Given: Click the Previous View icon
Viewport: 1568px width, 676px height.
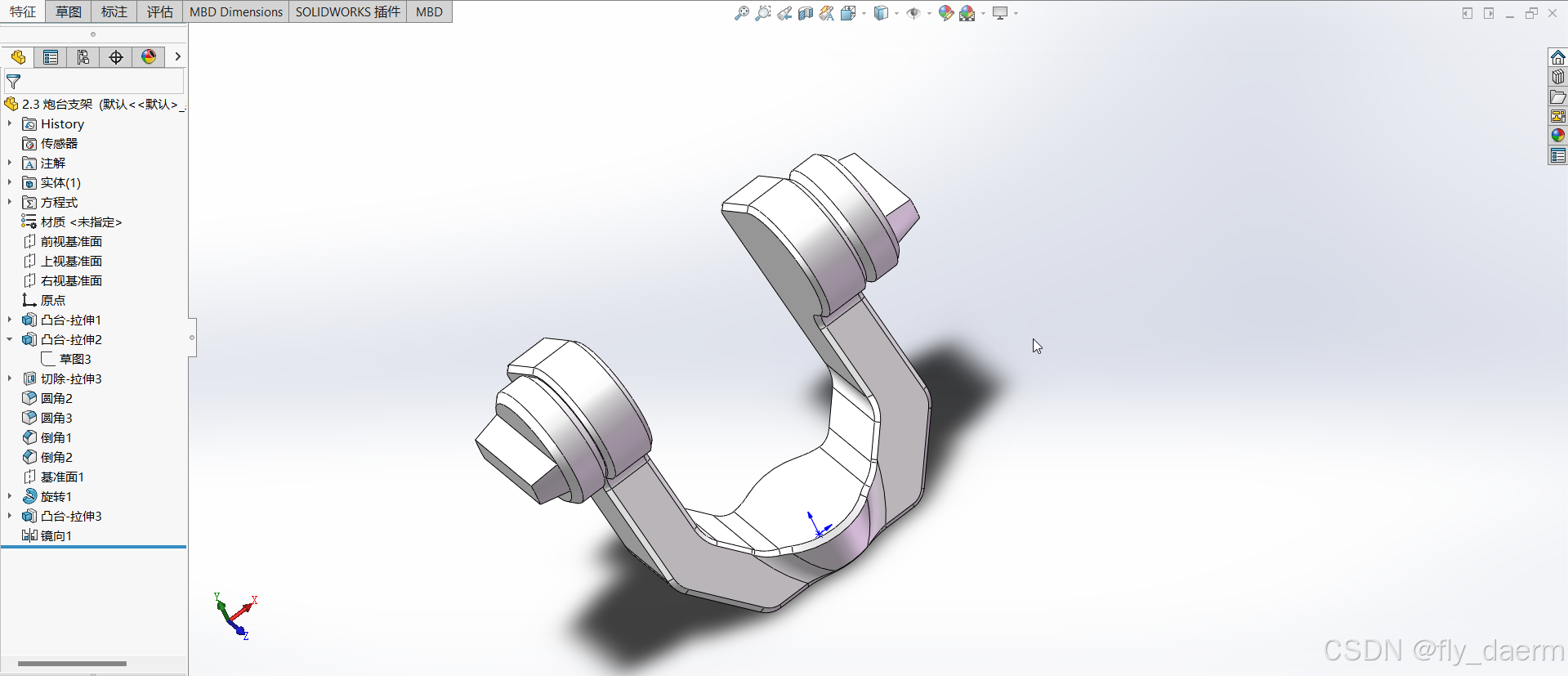Looking at the screenshot, I should pyautogui.click(x=784, y=13).
